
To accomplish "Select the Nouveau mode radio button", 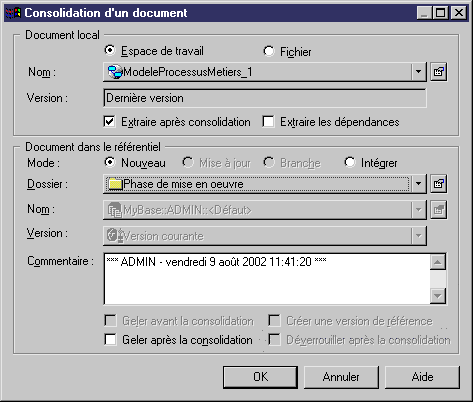I will (x=109, y=163).
